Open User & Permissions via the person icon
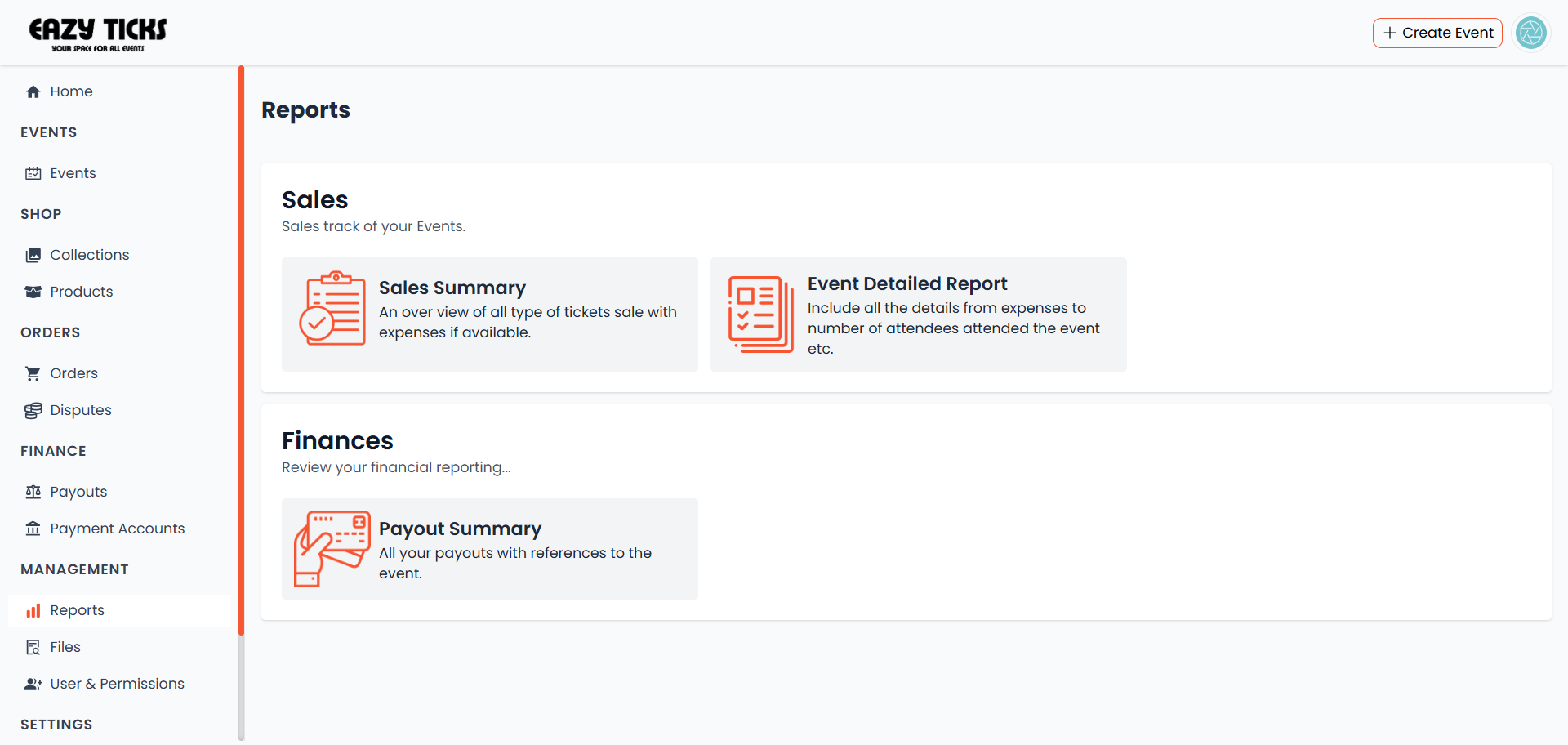 pyautogui.click(x=33, y=684)
